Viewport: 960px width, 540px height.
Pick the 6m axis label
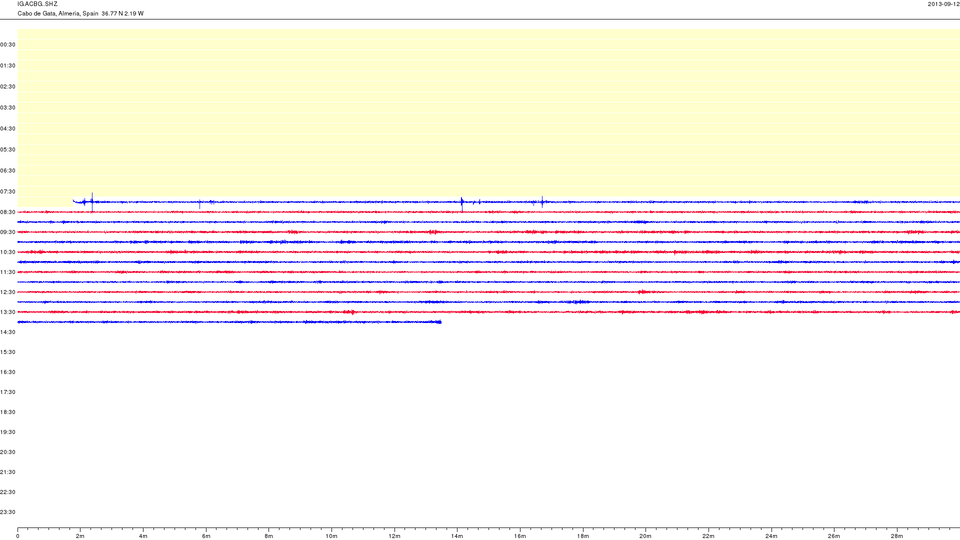point(206,536)
